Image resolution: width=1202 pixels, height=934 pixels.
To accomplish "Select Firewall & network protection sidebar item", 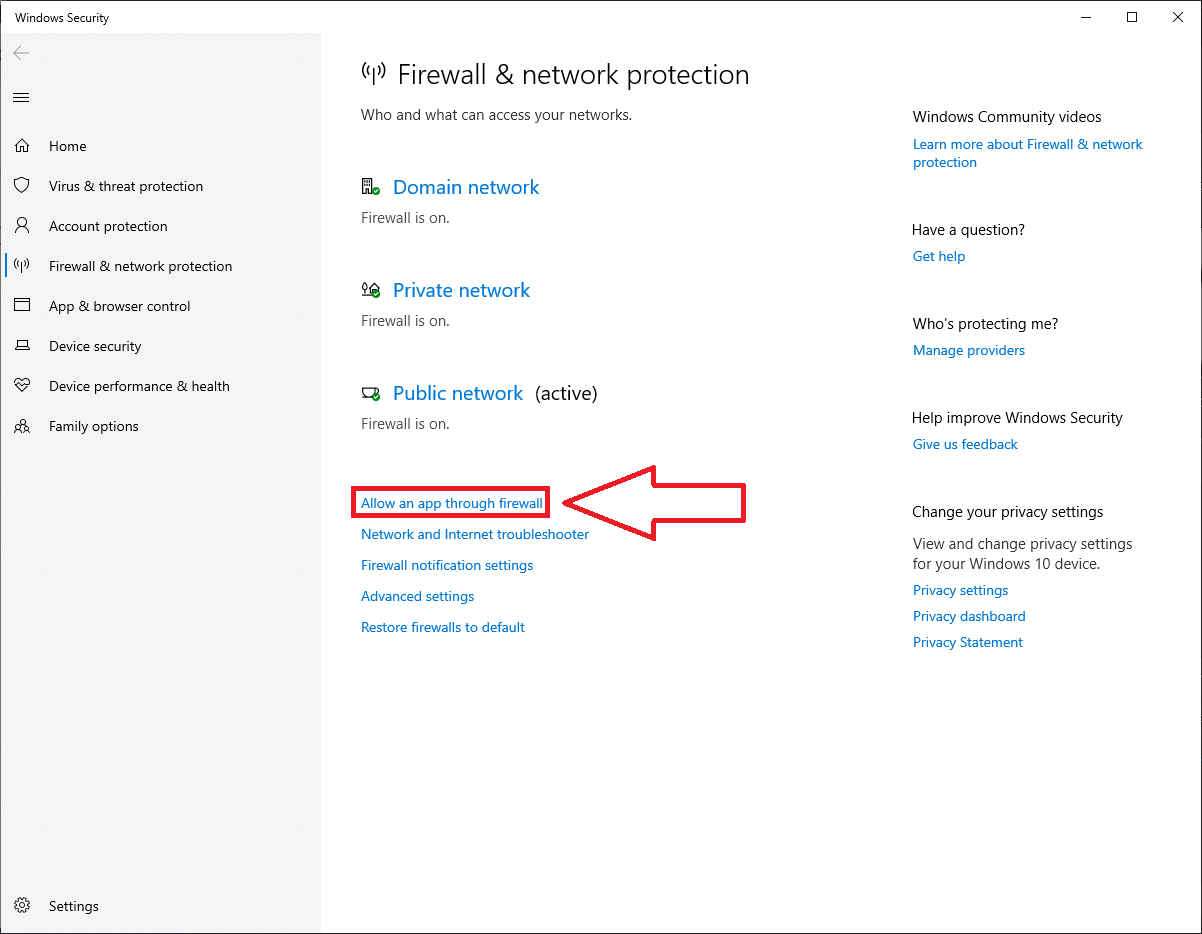I will (140, 266).
